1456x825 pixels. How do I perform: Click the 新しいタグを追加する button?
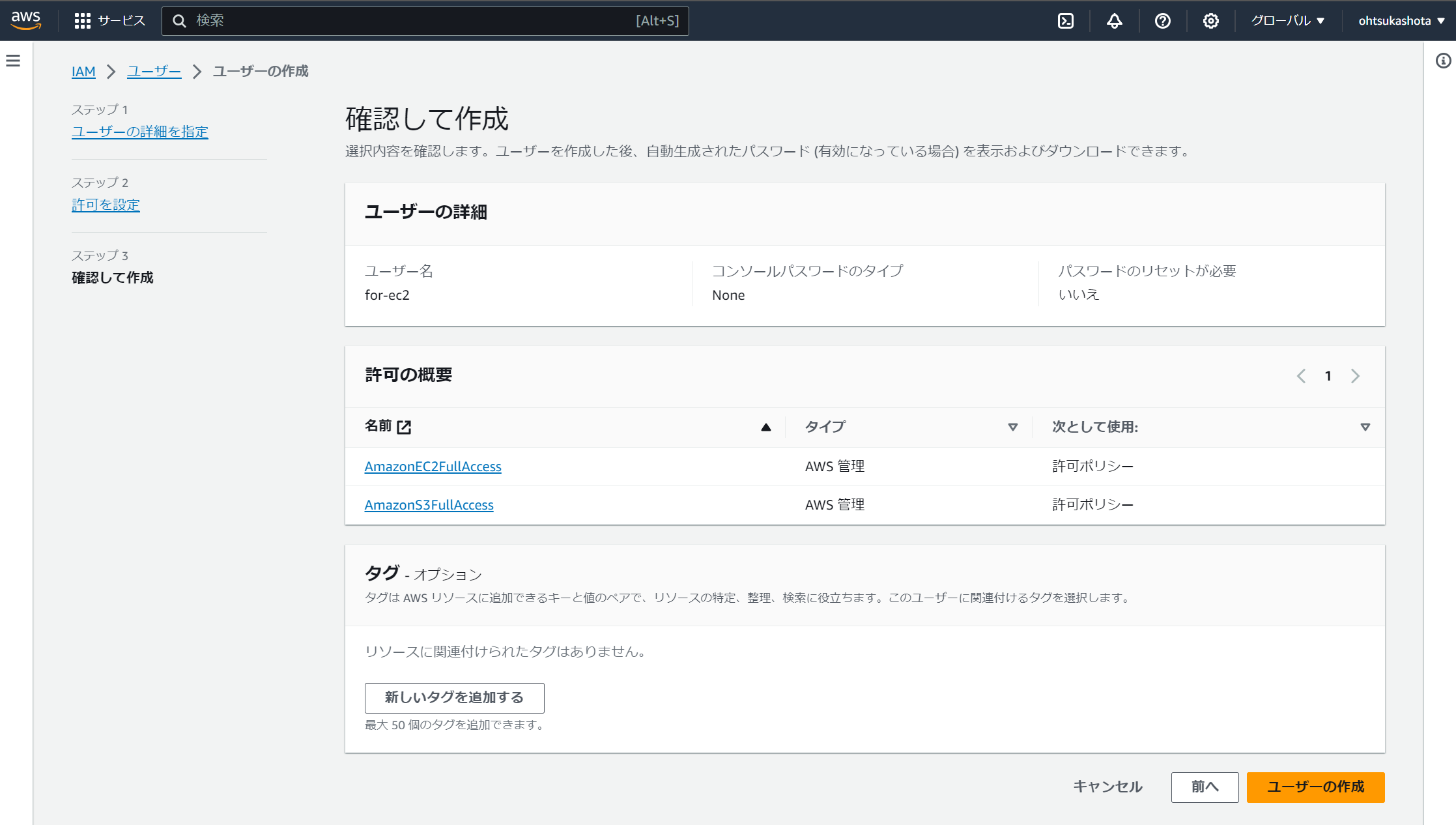coord(454,697)
